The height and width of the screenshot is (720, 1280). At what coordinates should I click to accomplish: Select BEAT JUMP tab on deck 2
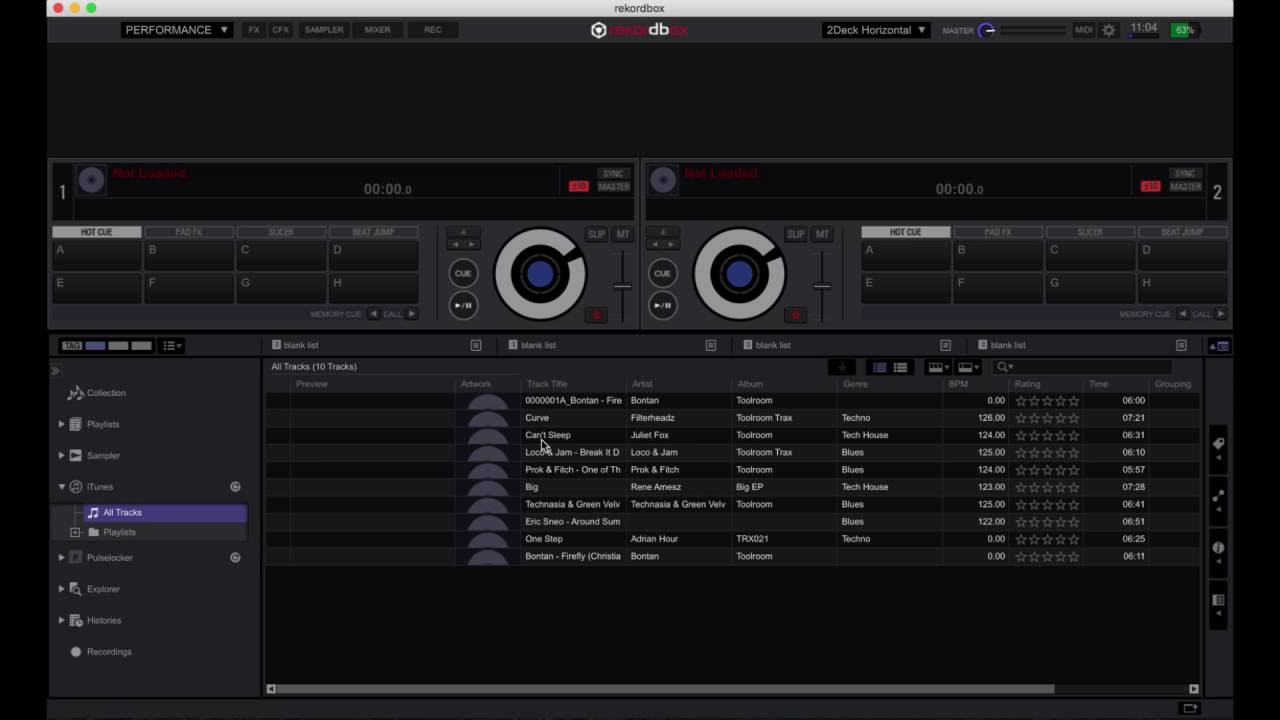tap(1182, 232)
